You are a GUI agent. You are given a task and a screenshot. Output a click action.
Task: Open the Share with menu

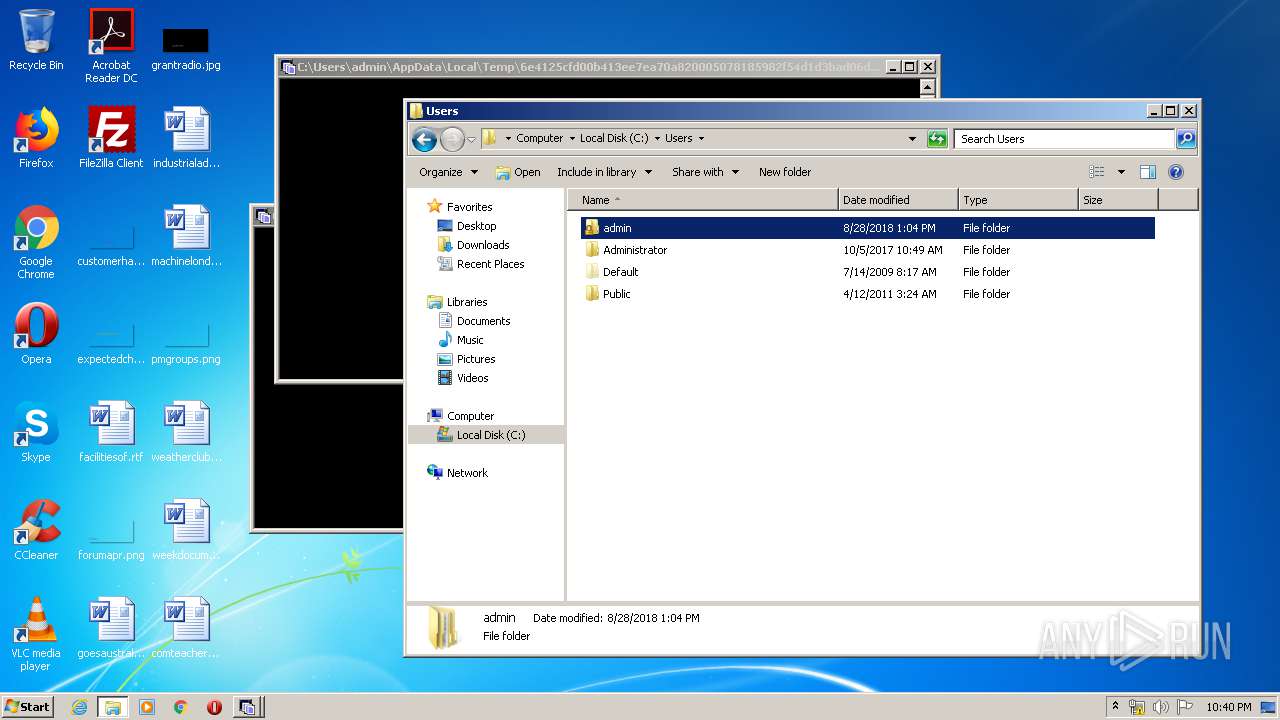[705, 172]
